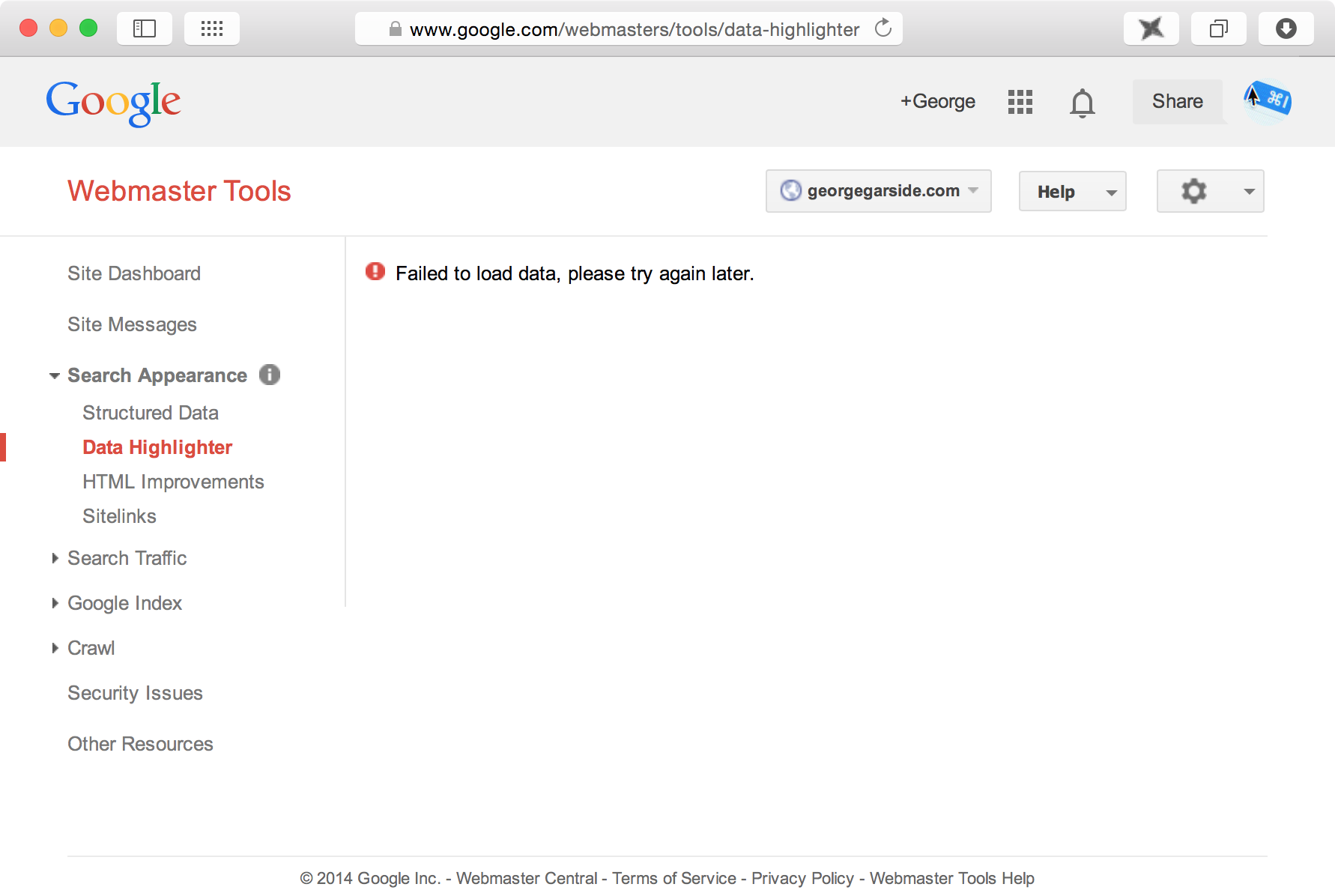This screenshot has width=1335, height=896.
Task: Collapse the Search Appearance section
Action: pos(55,375)
